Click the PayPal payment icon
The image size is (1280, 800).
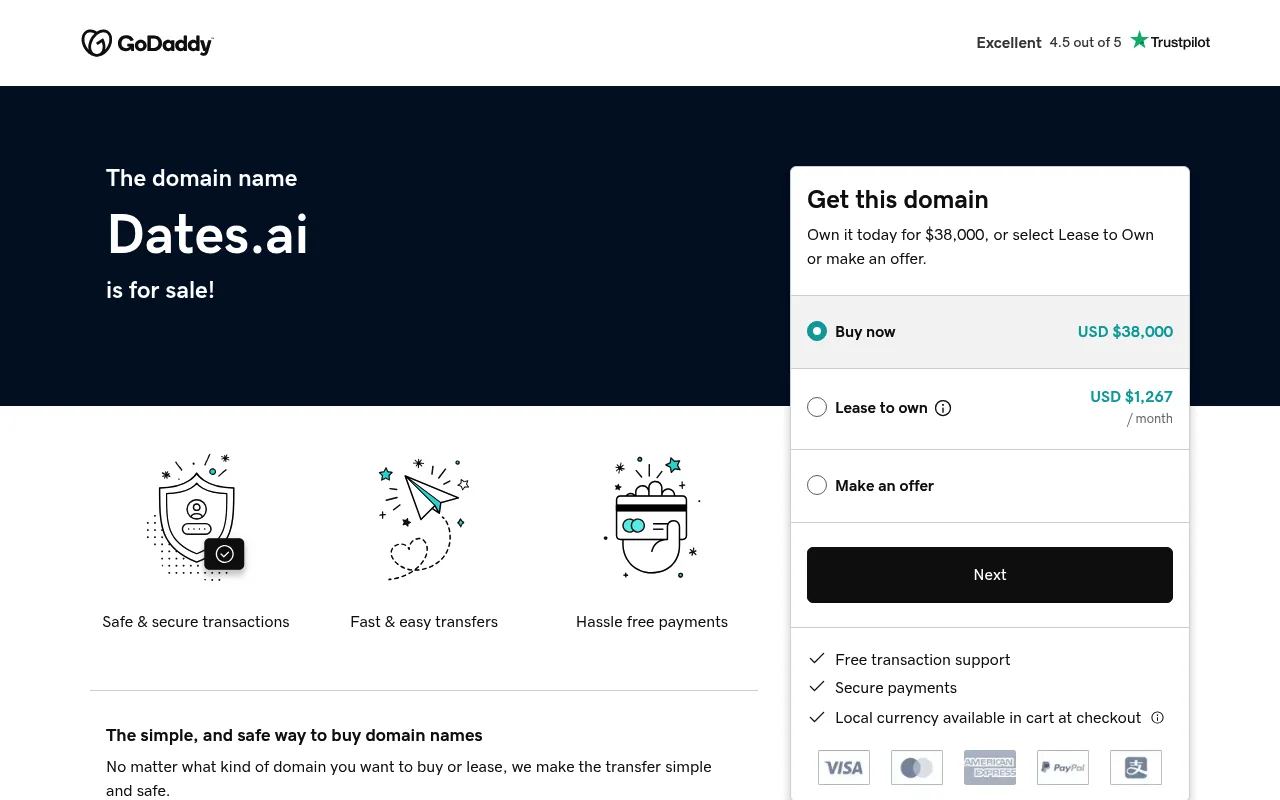[1063, 767]
